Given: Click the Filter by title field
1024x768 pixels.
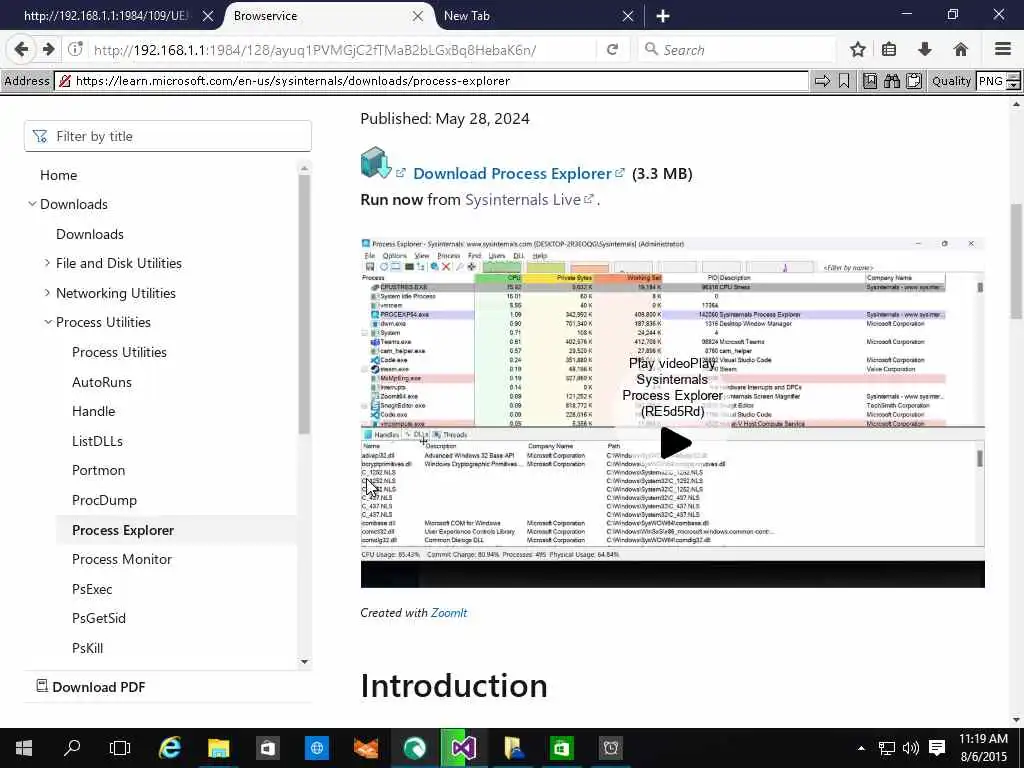Looking at the screenshot, I should pyautogui.click(x=168, y=136).
